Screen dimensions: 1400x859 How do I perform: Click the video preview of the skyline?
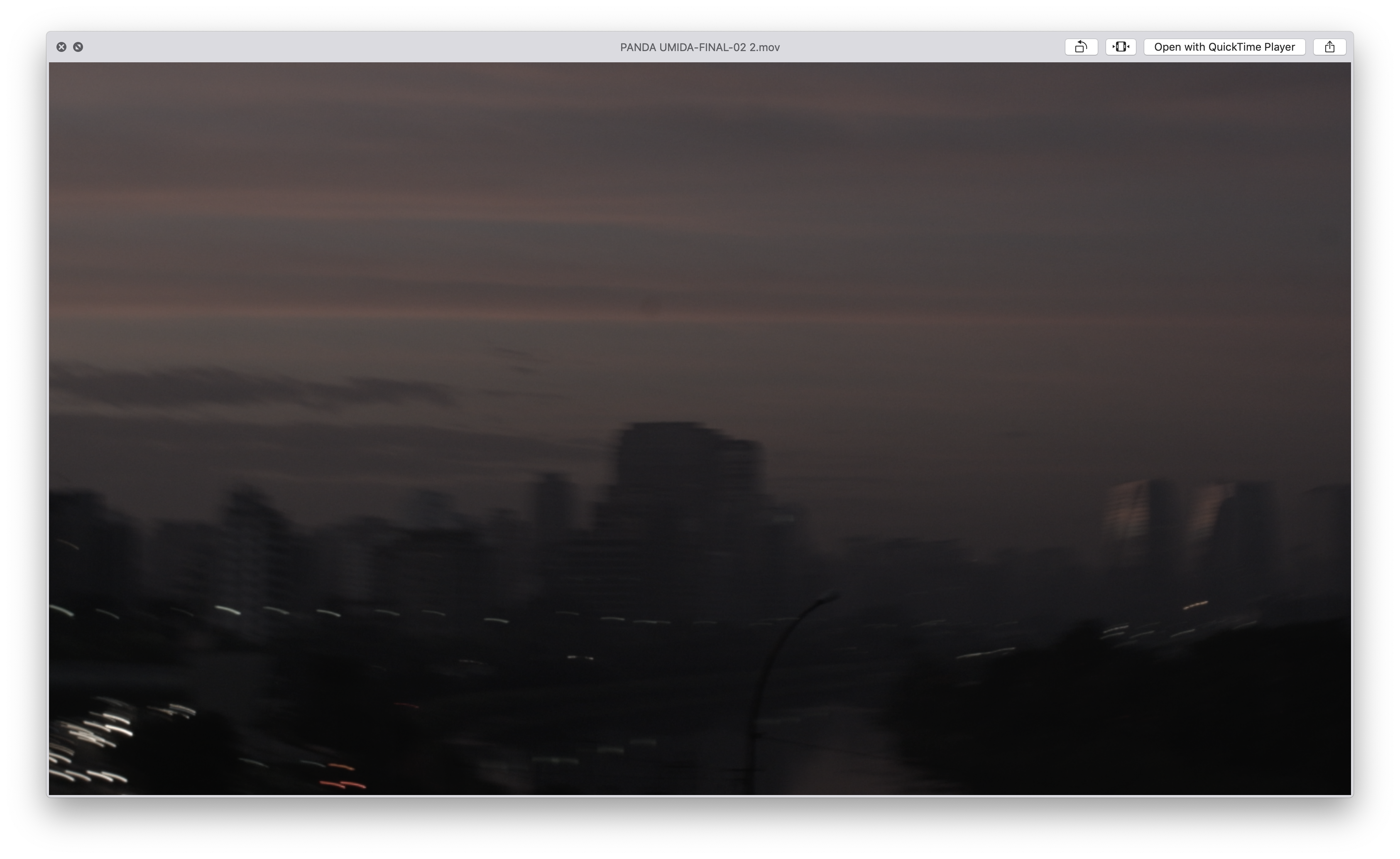coord(700,429)
